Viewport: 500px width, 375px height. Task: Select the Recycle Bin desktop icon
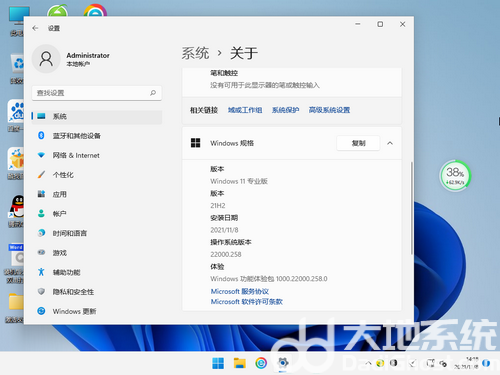pos(18,64)
